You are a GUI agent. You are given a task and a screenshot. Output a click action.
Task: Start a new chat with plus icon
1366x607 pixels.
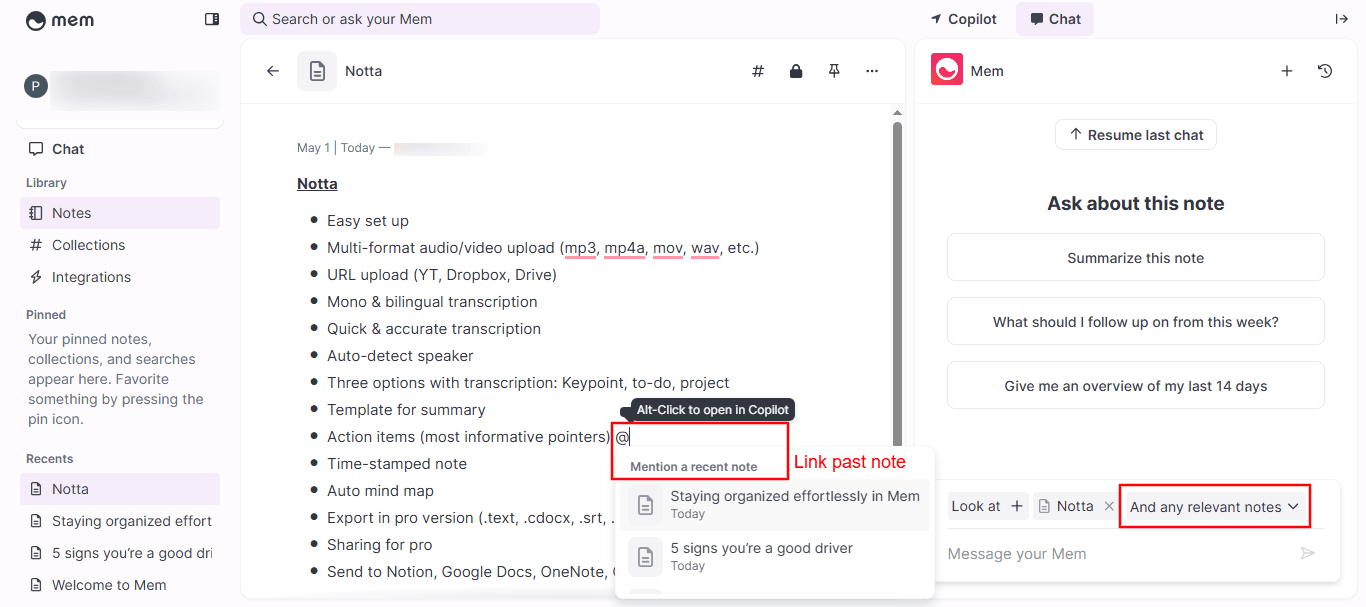tap(1287, 71)
